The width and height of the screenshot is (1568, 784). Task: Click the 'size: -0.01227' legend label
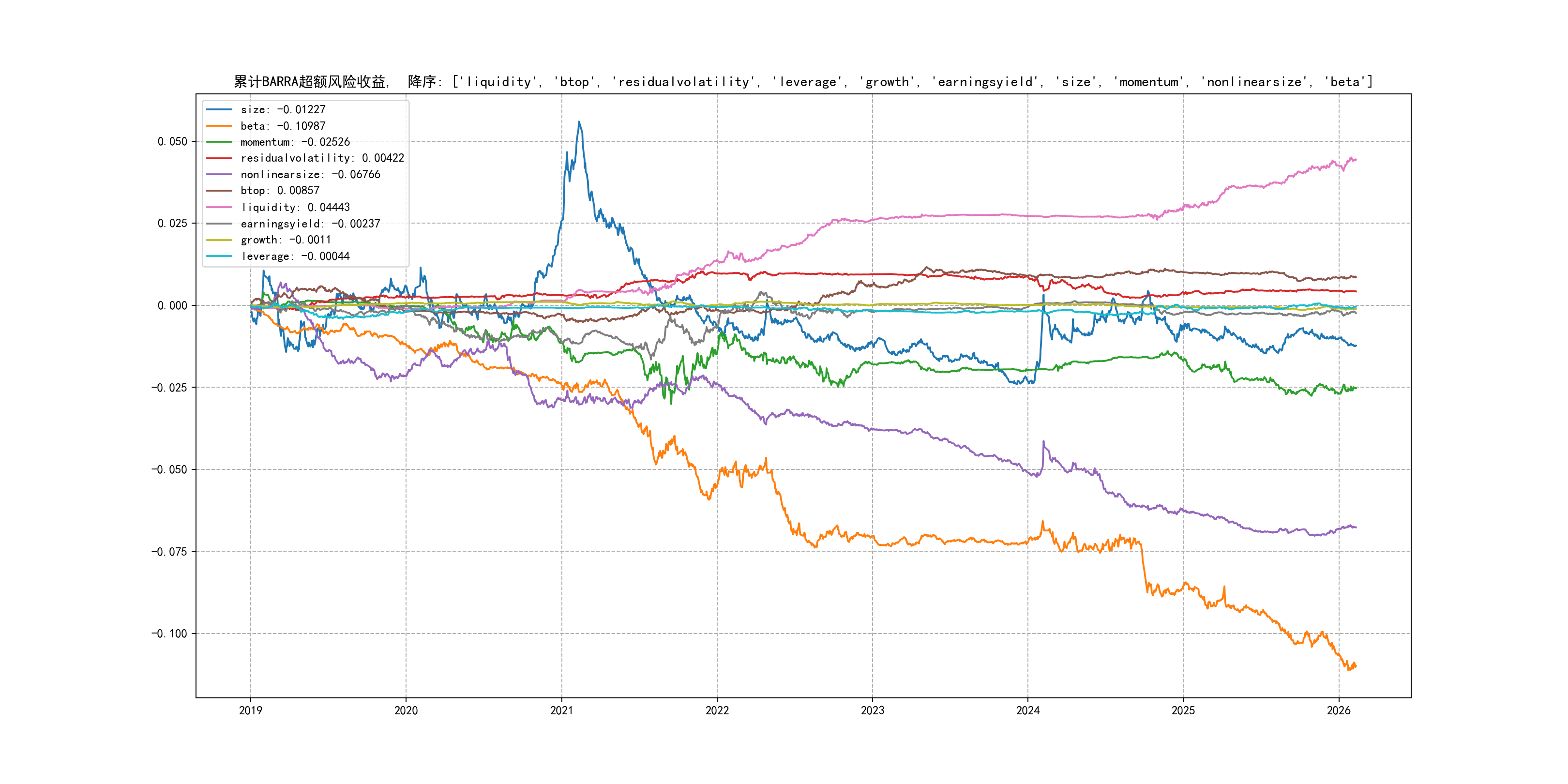283,109
